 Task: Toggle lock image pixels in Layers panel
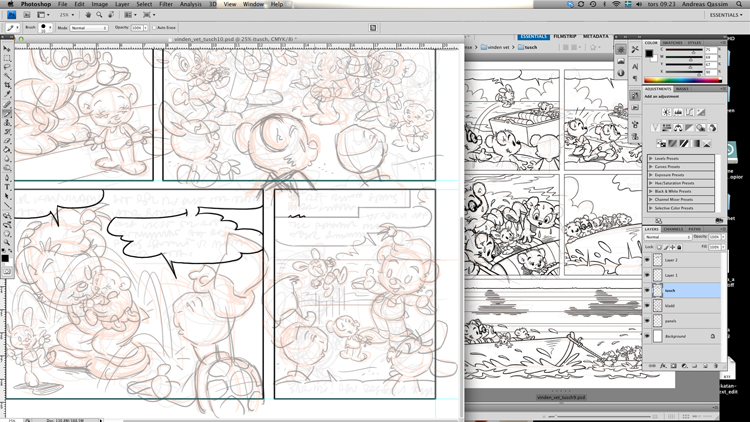(666, 247)
